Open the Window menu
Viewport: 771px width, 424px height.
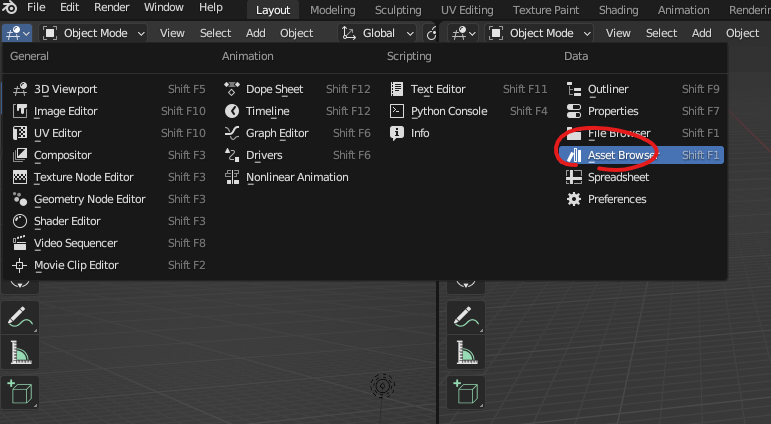(x=164, y=7)
